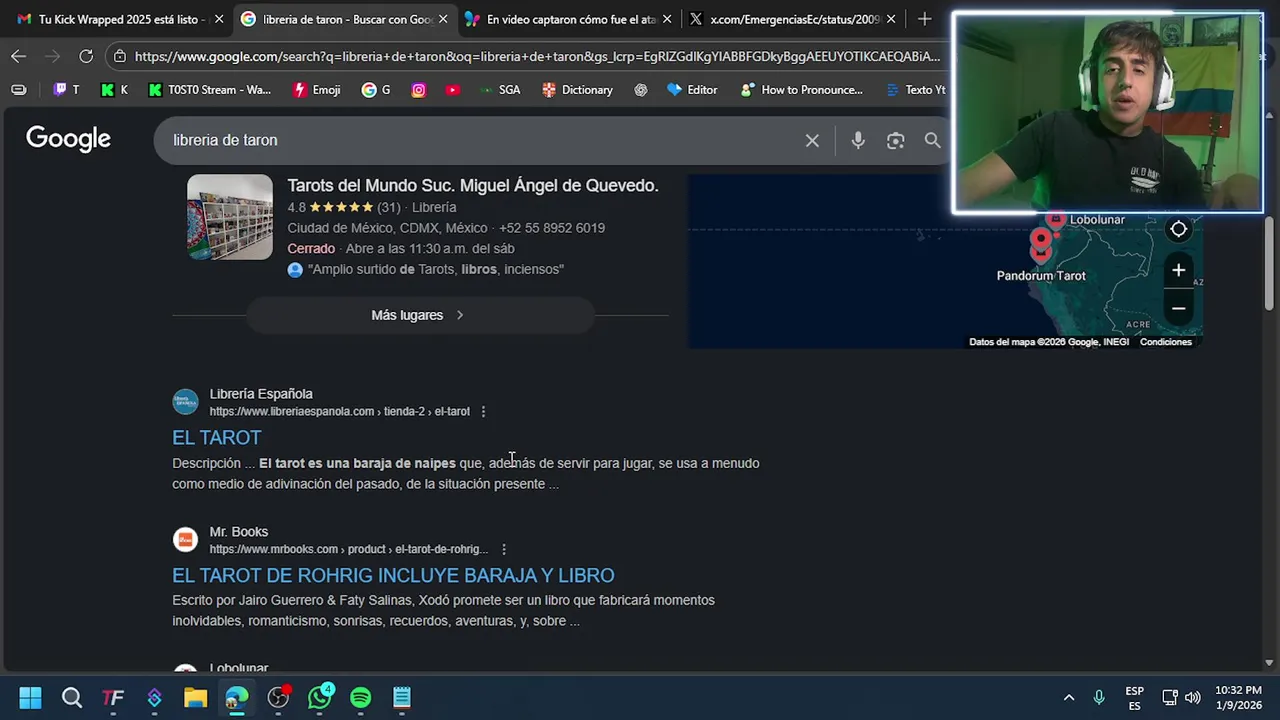
Task: Reload the current page
Action: tap(86, 56)
